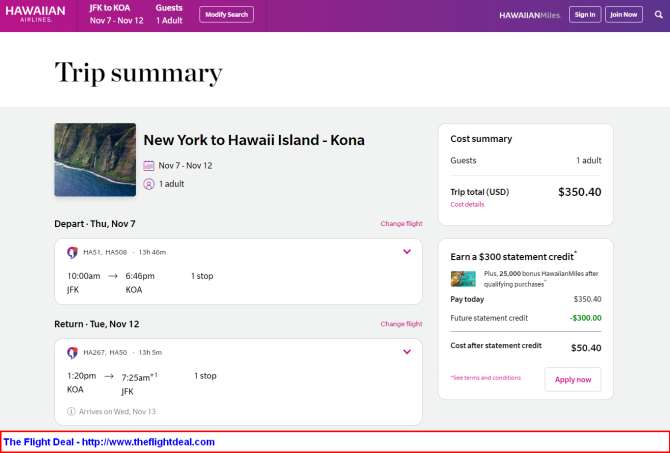Click the $50.40 cost after statement credit
Screen dimensions: 670x453
586,348
